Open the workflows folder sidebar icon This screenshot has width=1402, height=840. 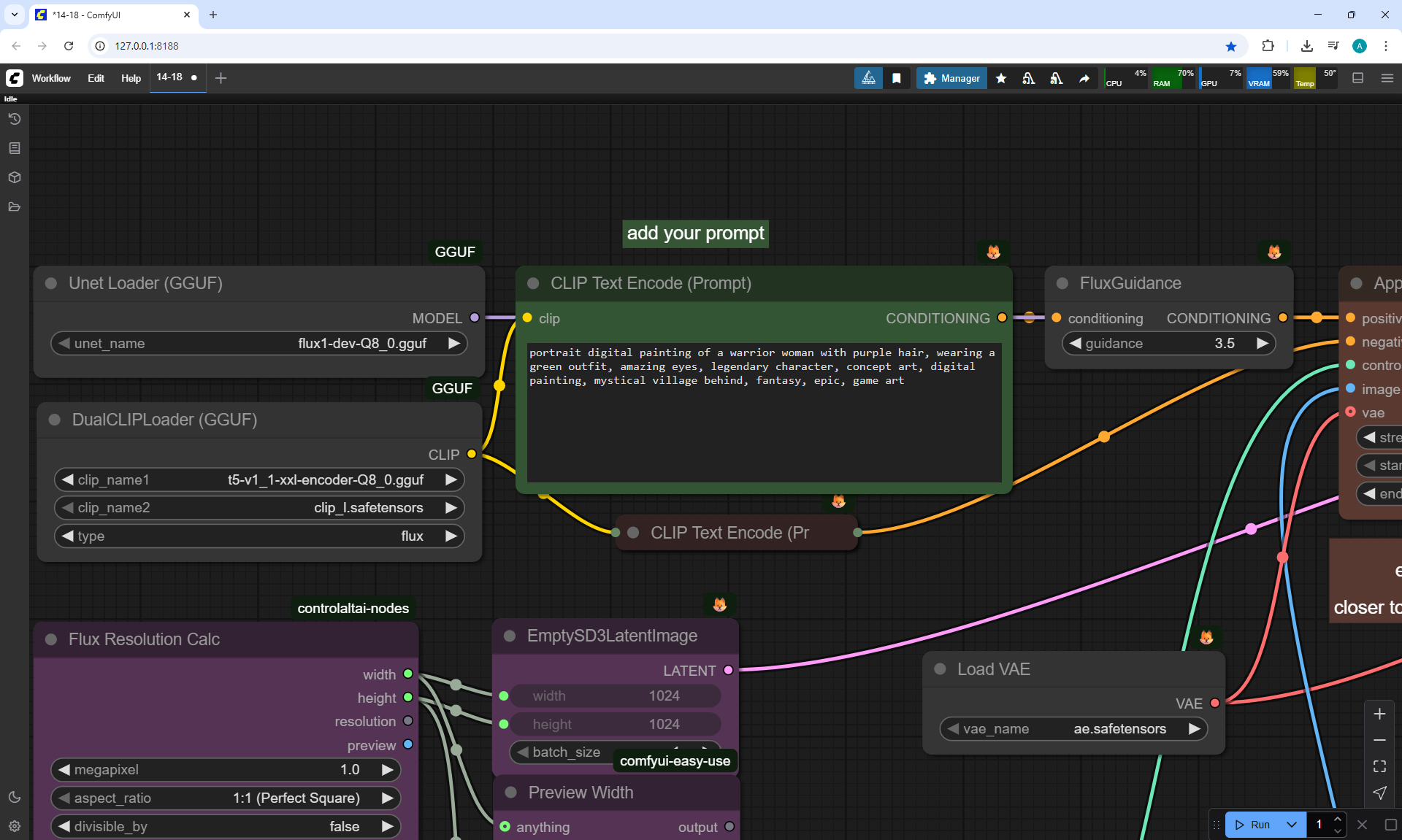coord(15,207)
